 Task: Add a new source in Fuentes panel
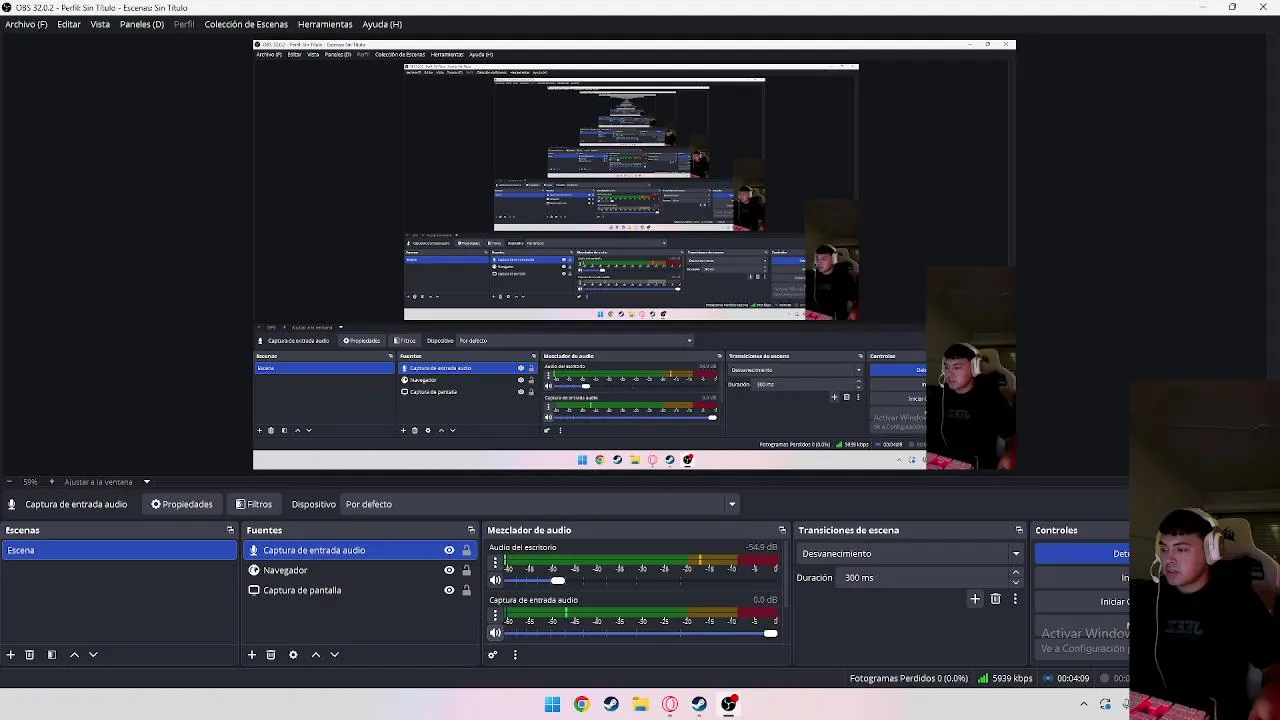click(252, 655)
